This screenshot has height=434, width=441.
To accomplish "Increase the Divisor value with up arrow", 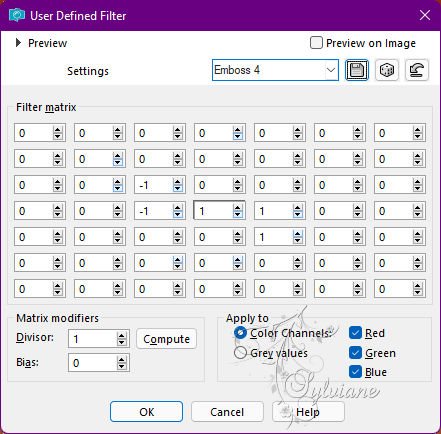I will click(122, 336).
